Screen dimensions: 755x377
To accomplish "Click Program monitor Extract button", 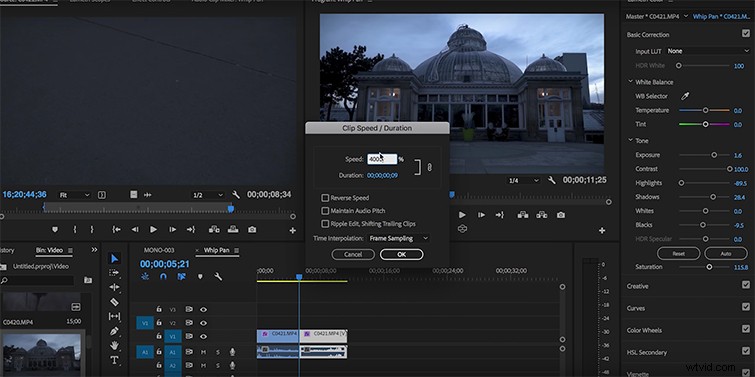I will 542,215.
